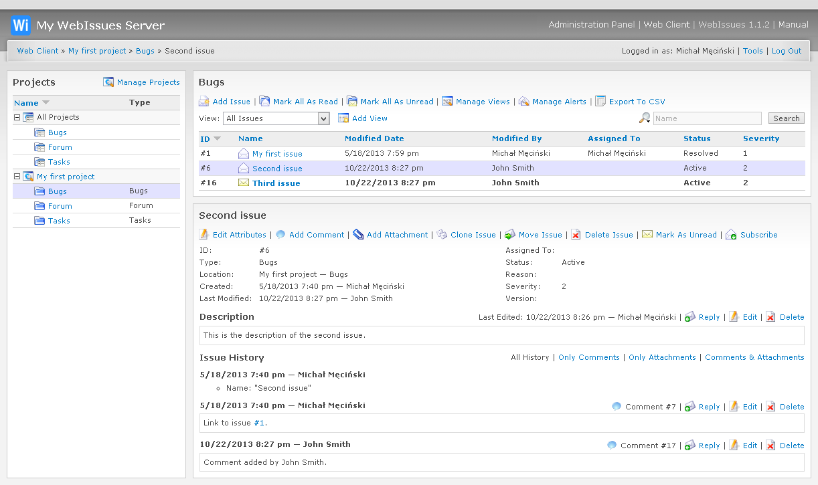
Task: Click the Add Issue icon
Action: [x=204, y=101]
